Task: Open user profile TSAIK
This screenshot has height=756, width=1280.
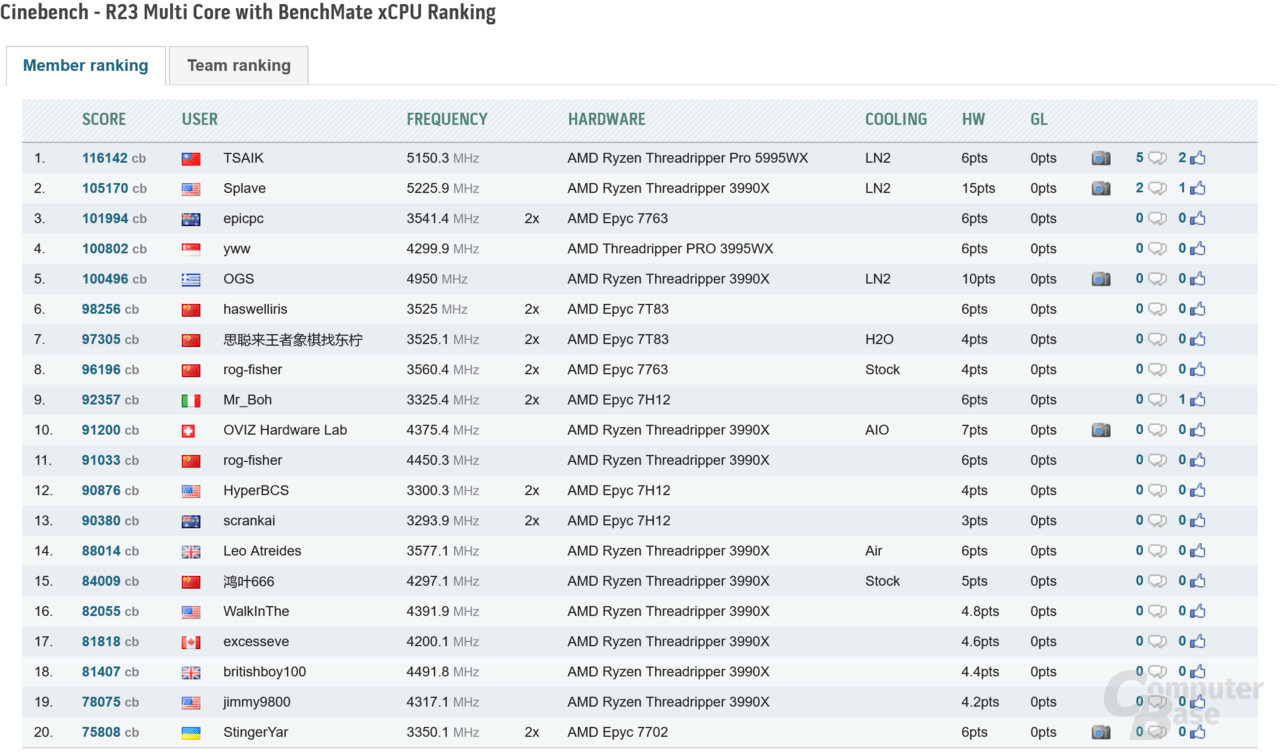Action: pyautogui.click(x=243, y=158)
